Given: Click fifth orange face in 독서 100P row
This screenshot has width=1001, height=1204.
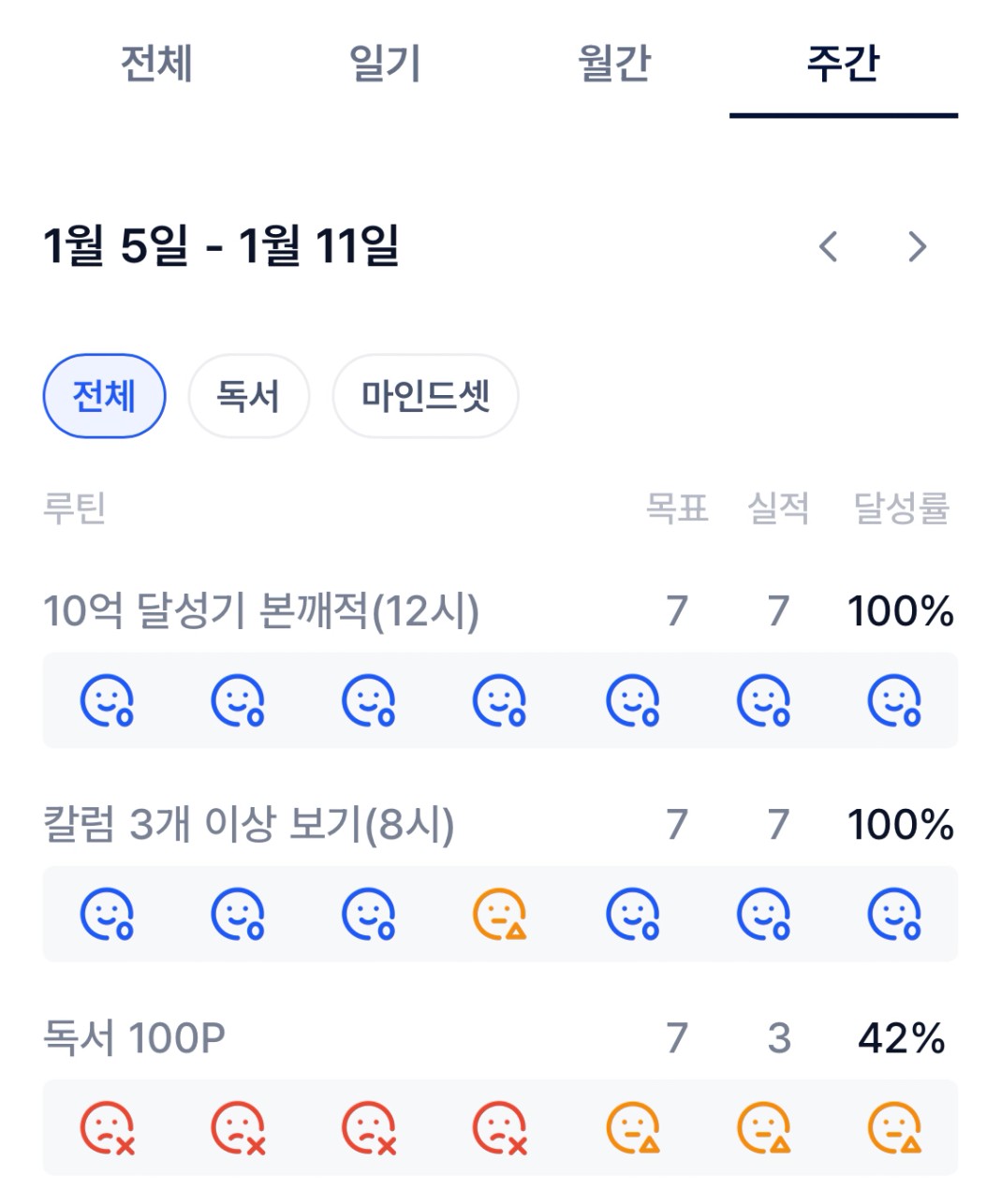Looking at the screenshot, I should [632, 1127].
